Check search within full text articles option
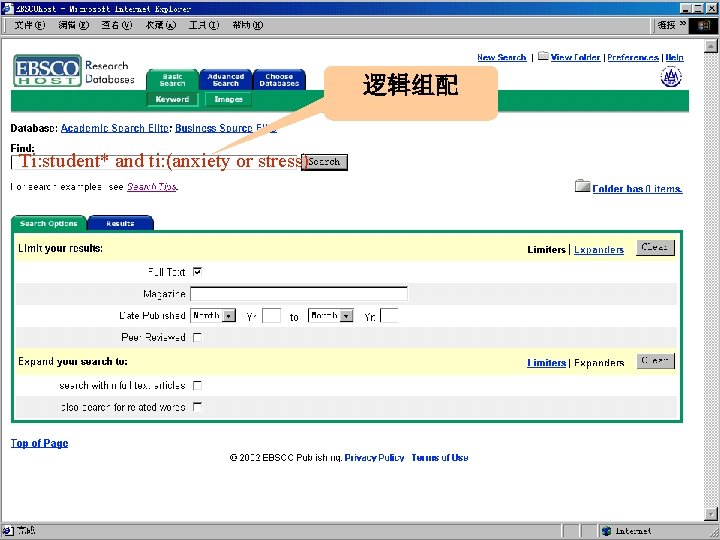 [x=197, y=385]
